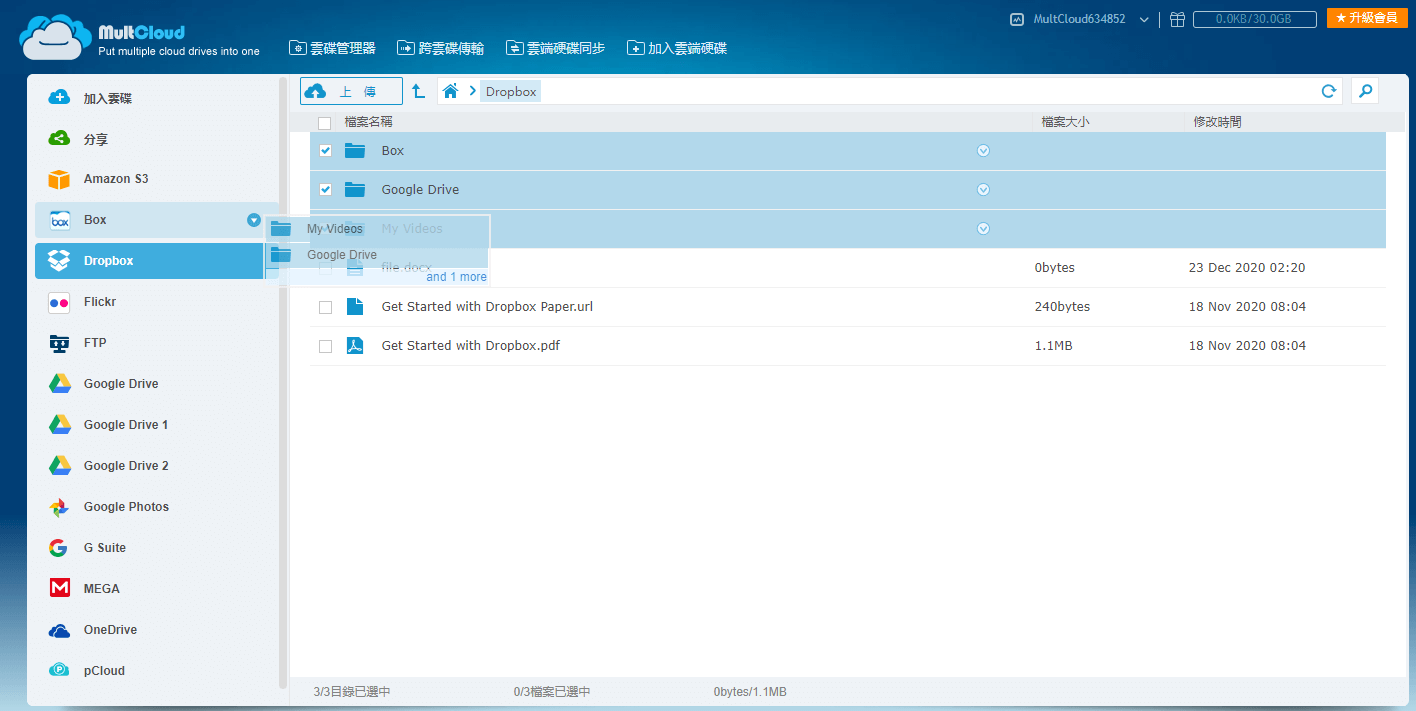Click the 0.0KB/30.0GB traffic usage bar
This screenshot has width=1416, height=711.
[1254, 19]
